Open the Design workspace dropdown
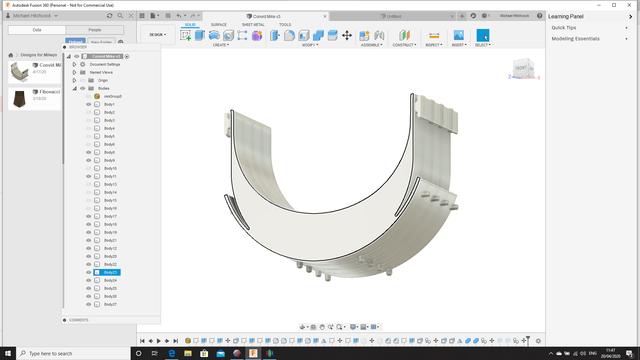 pos(158,35)
